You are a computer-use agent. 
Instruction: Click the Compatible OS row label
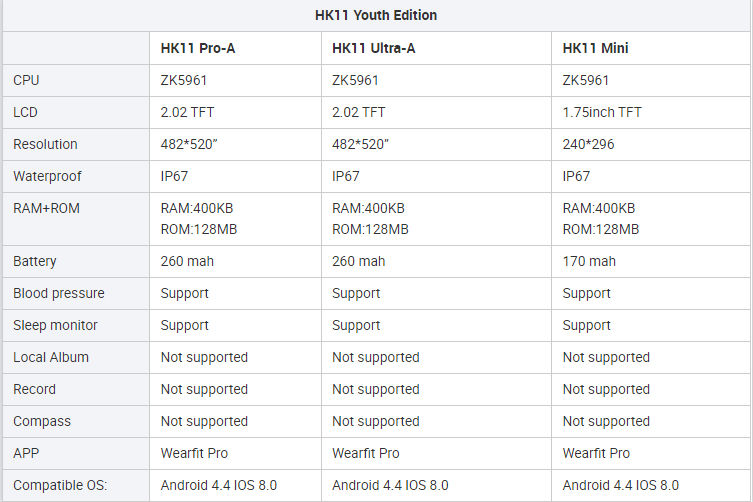58,485
